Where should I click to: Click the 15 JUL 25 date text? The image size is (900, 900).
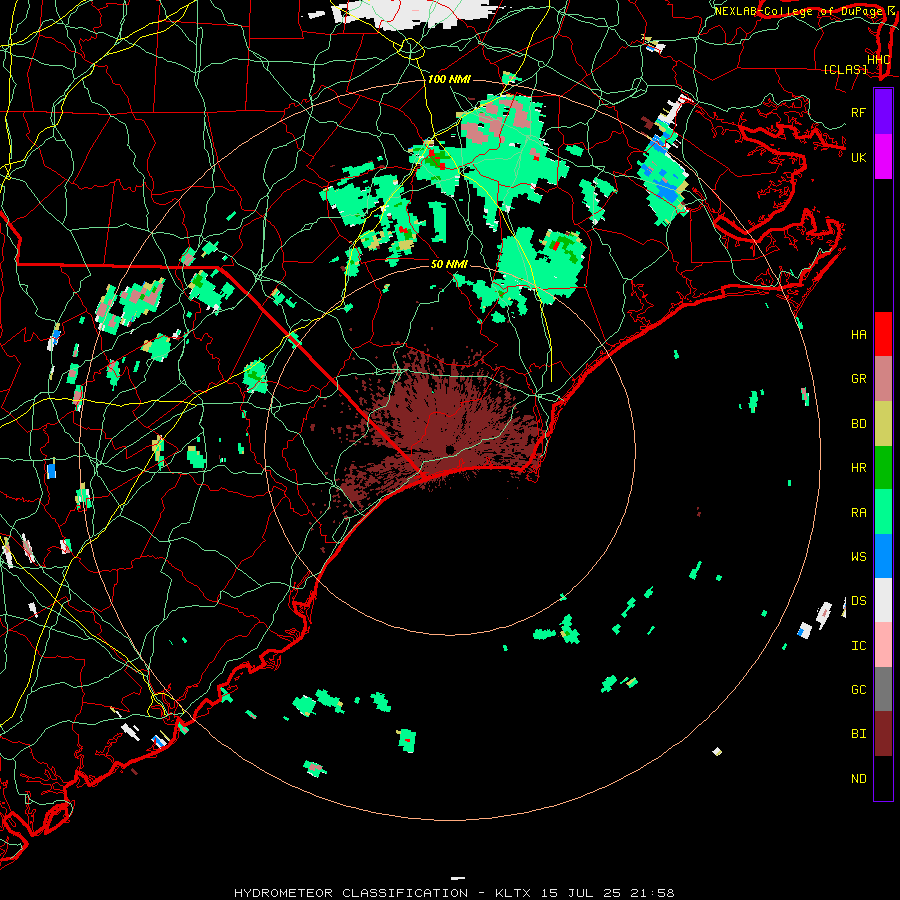[x=591, y=893]
